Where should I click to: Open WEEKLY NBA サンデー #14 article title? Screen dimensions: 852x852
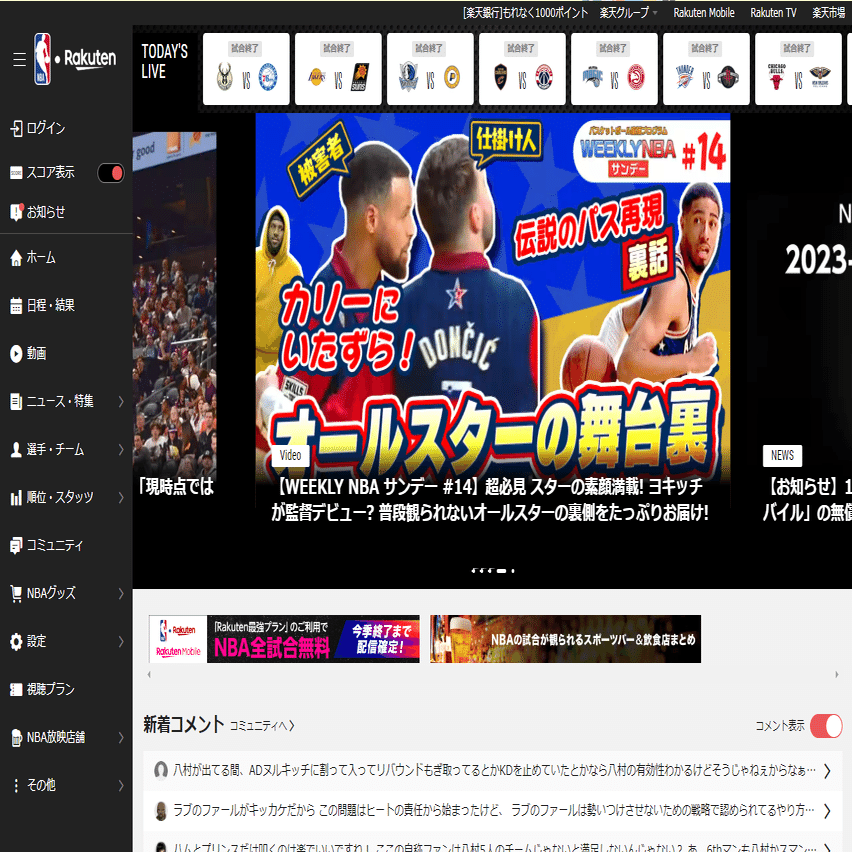pyautogui.click(x=492, y=499)
